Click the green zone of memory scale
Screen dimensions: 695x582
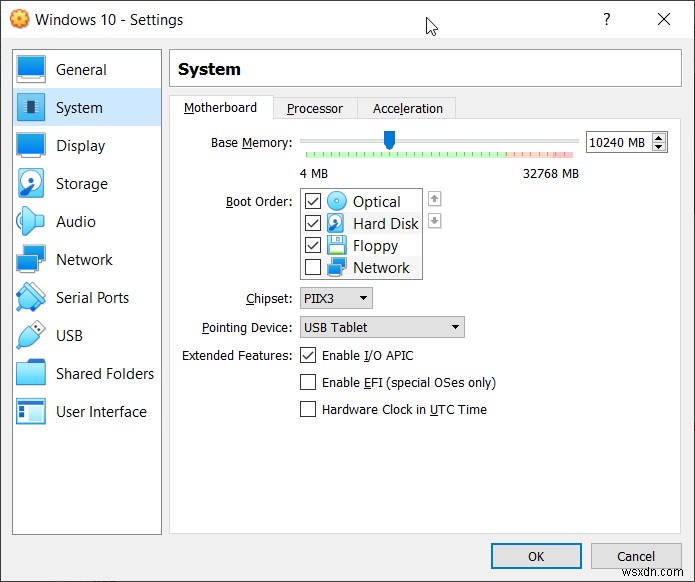[x=406, y=155]
